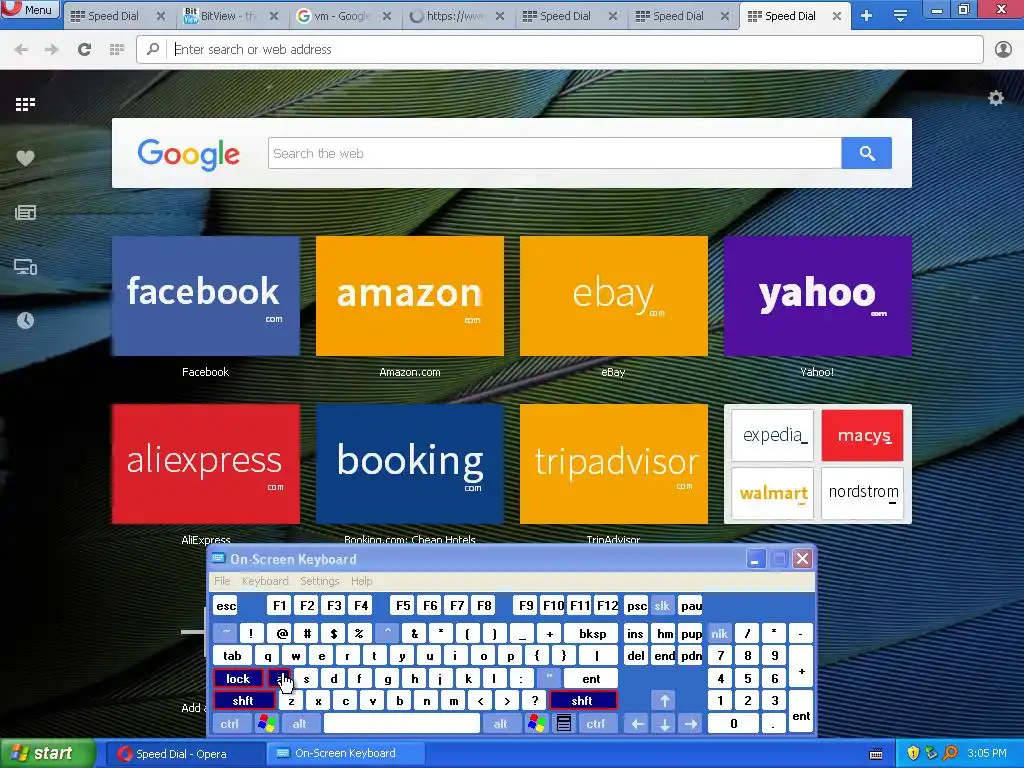Go forward to next page
Image resolution: width=1024 pixels, height=768 pixels.
click(52, 49)
